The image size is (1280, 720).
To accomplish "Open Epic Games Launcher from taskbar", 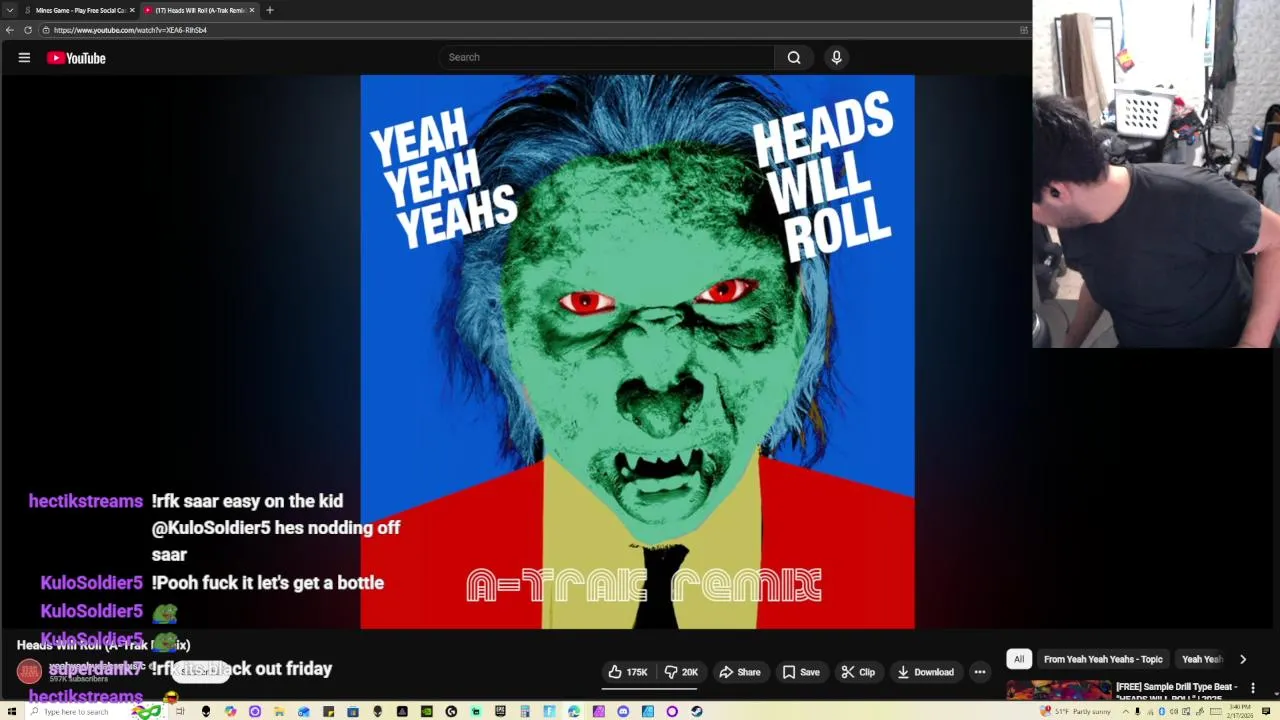I will [500, 711].
